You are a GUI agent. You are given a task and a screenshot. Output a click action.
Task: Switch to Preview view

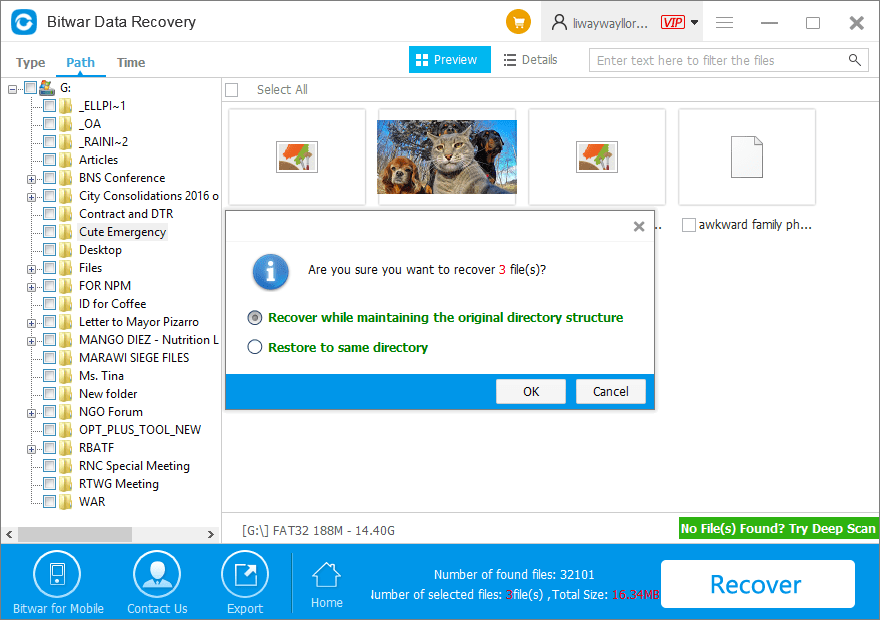449,60
